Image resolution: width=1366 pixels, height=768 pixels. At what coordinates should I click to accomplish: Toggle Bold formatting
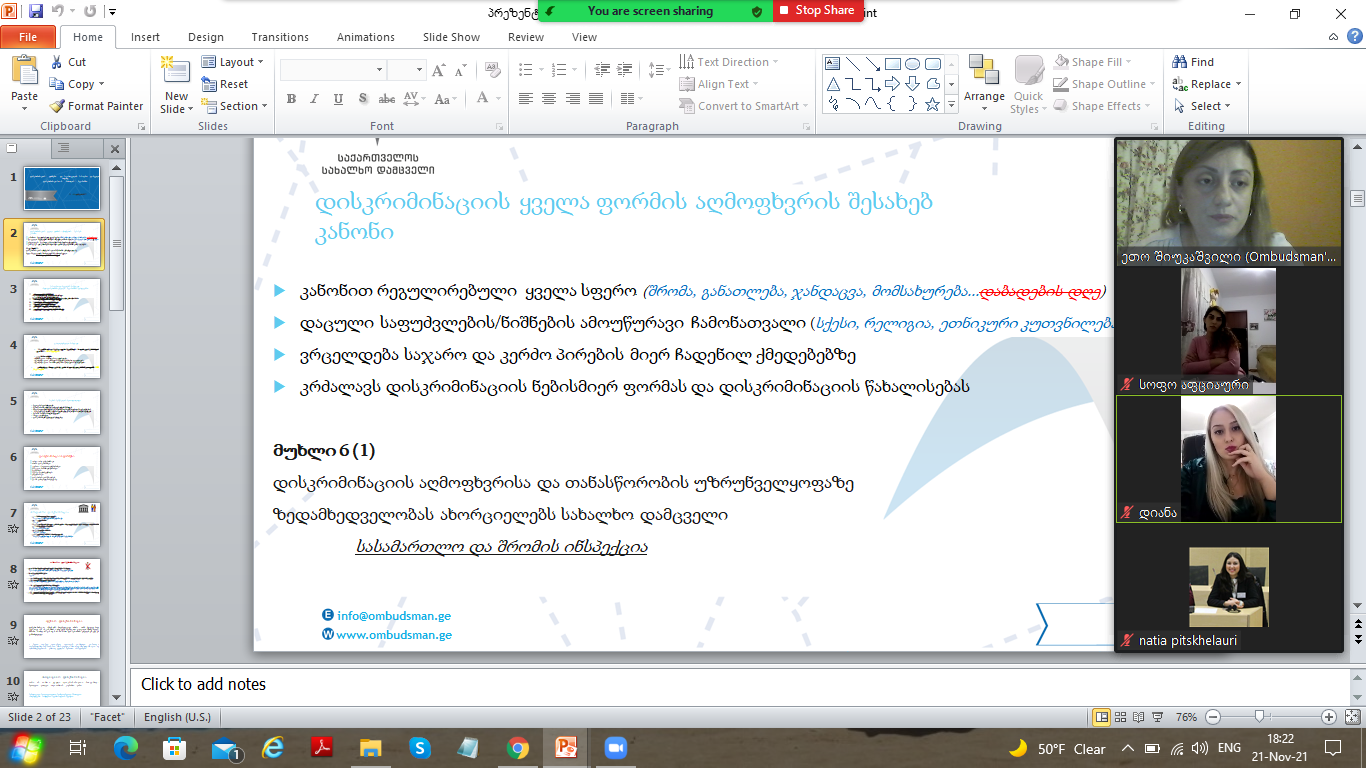(x=291, y=99)
